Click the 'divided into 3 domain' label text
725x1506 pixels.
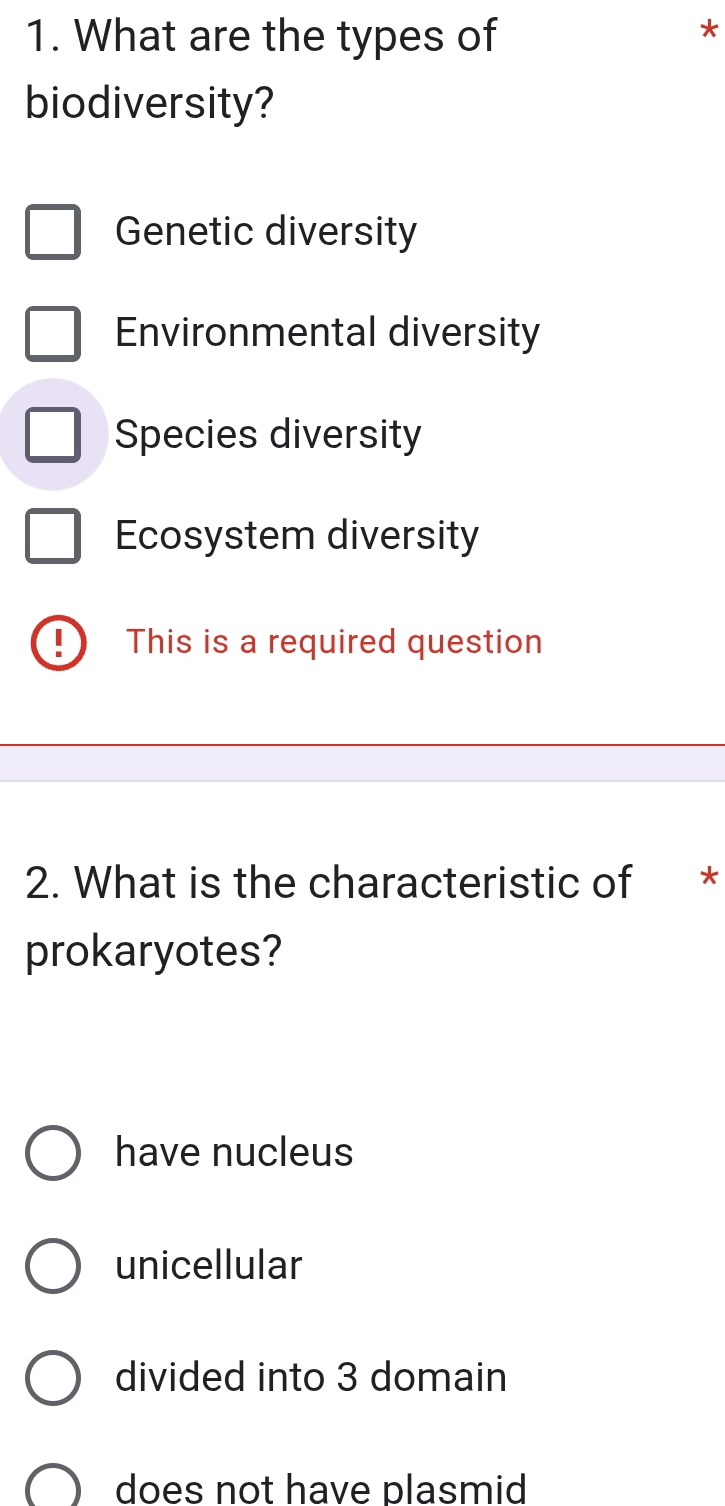tap(311, 1378)
